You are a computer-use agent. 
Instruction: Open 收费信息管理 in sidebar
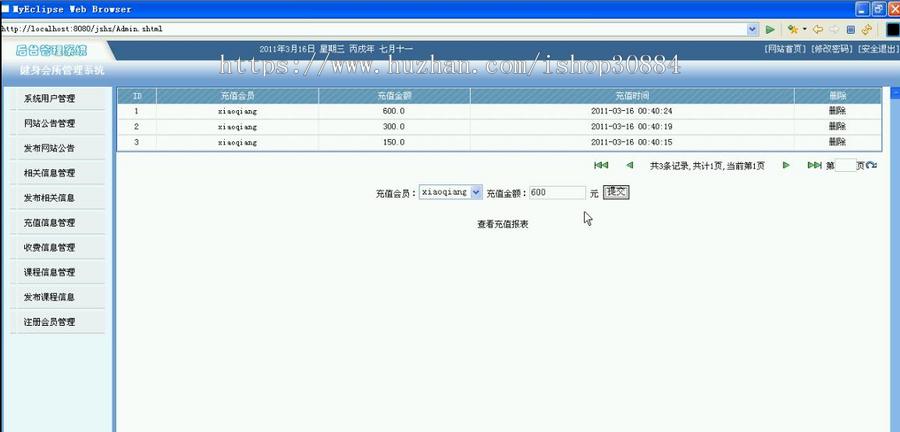pyautogui.click(x=49, y=247)
